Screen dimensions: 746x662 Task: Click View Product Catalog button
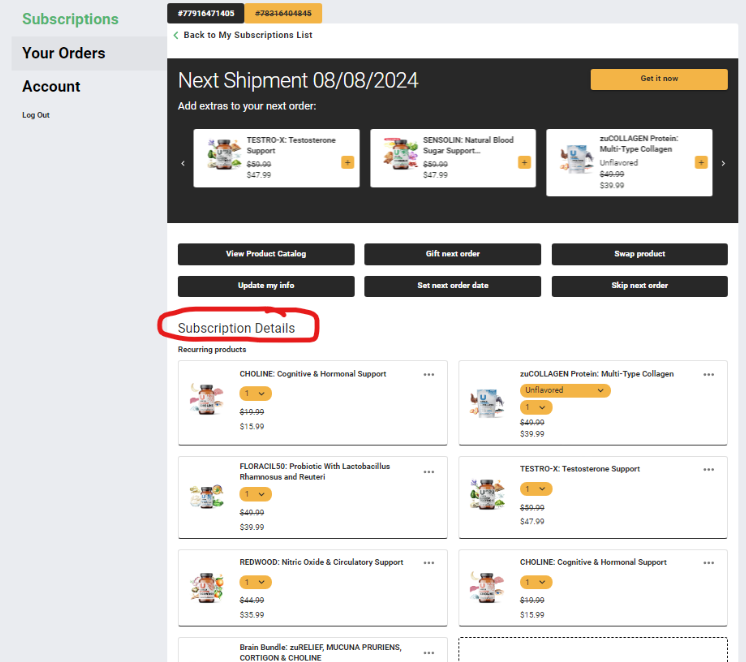(x=266, y=254)
